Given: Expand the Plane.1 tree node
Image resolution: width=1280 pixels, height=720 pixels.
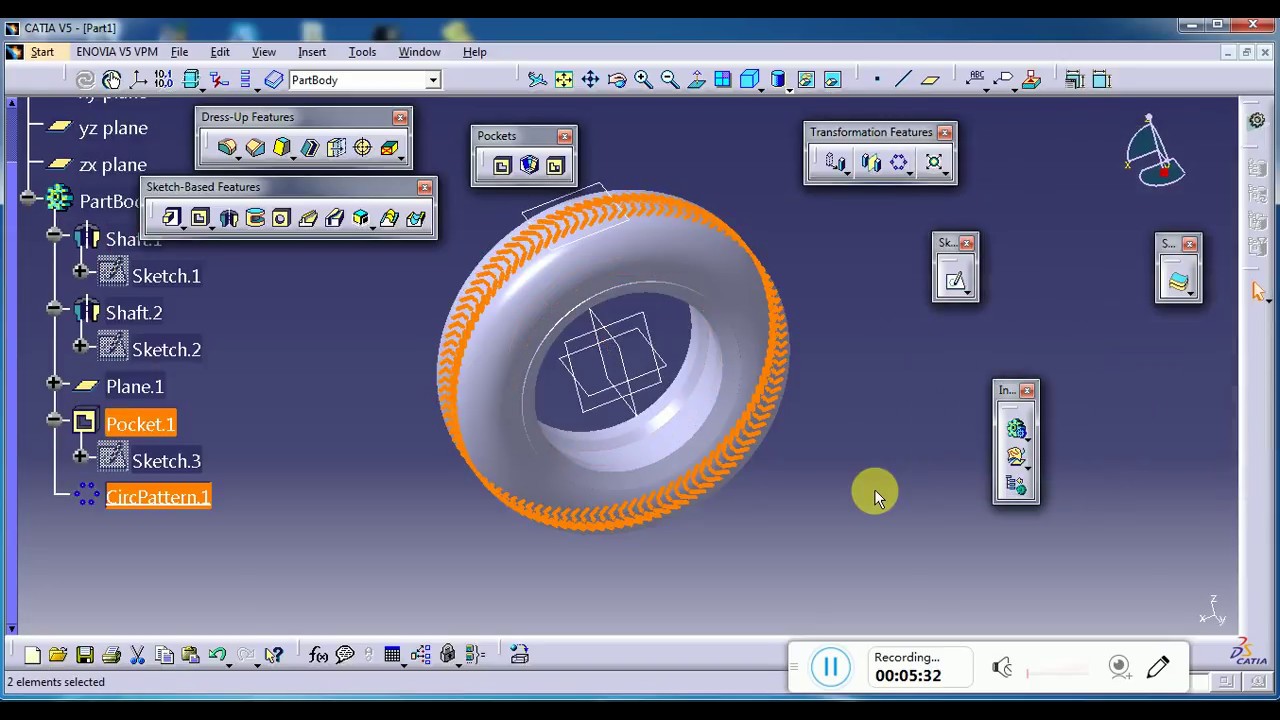Looking at the screenshot, I should (54, 383).
